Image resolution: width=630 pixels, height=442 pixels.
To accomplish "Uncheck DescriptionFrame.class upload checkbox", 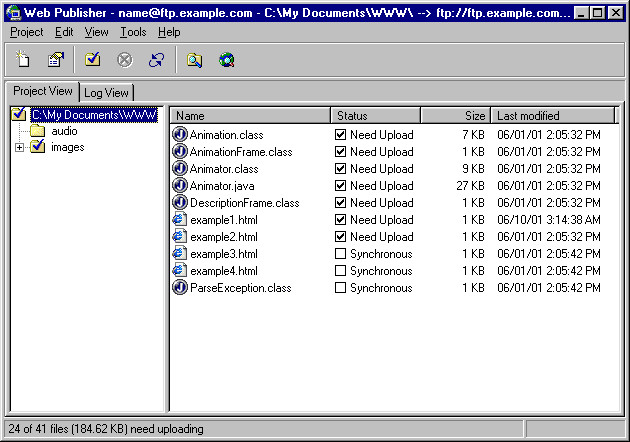I will point(340,203).
